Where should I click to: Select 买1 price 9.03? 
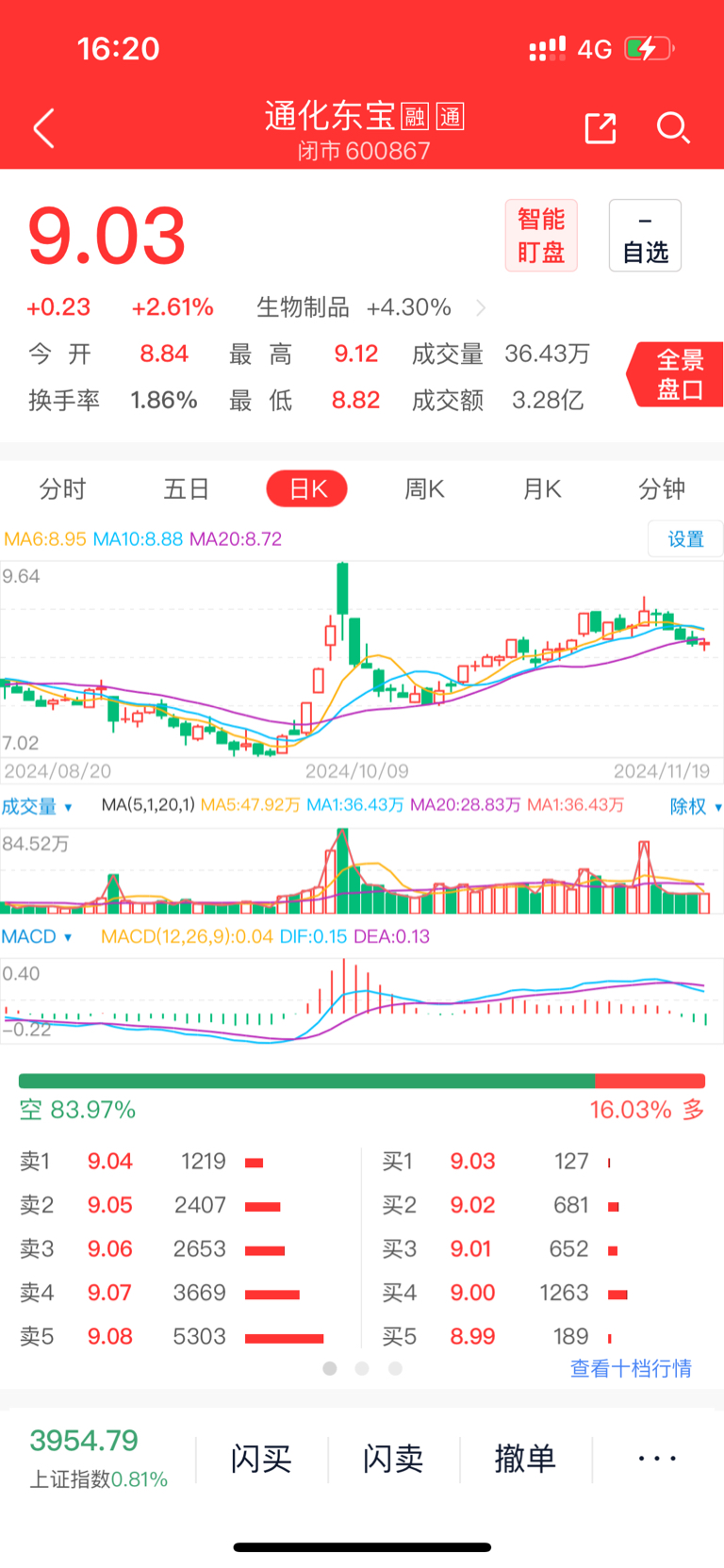click(x=472, y=1162)
